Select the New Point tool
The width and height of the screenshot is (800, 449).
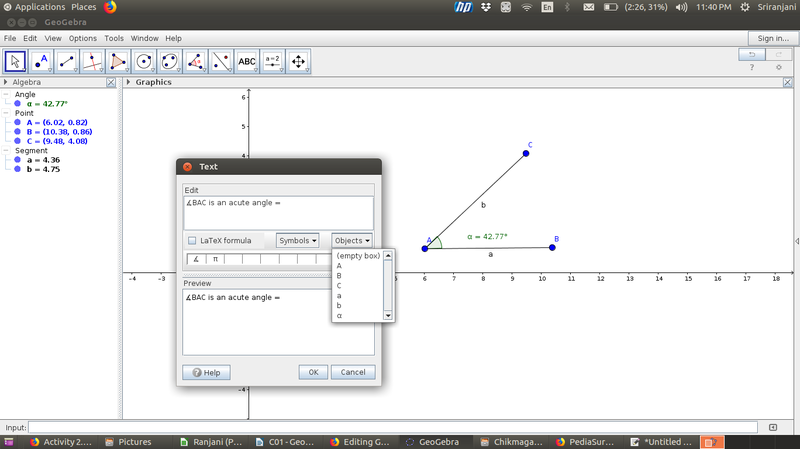(41, 62)
